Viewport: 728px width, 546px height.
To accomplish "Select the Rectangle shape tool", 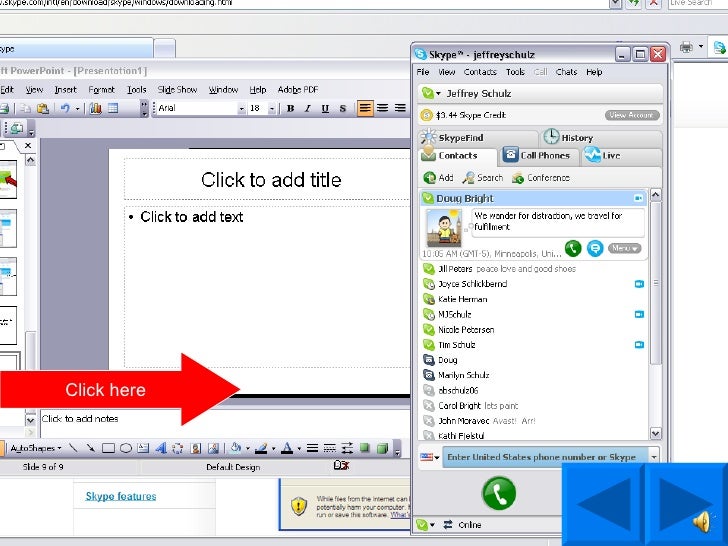I will [108, 448].
